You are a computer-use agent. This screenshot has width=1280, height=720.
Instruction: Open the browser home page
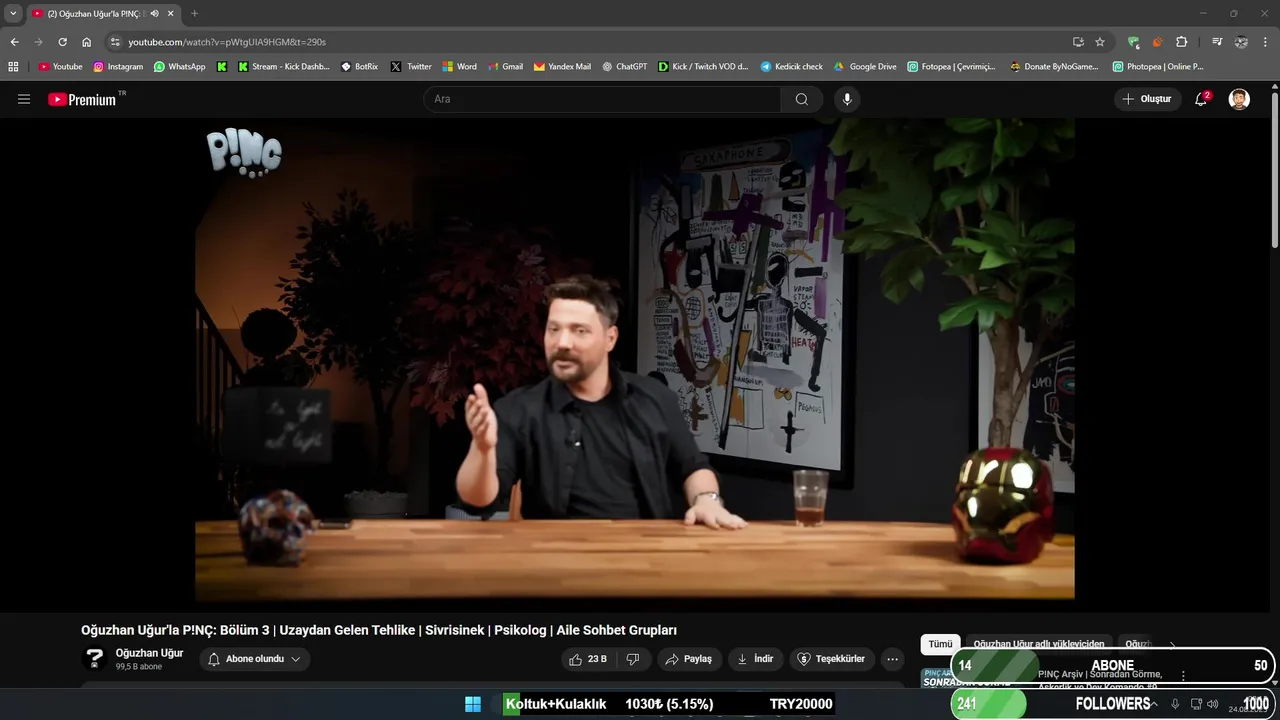(x=86, y=42)
